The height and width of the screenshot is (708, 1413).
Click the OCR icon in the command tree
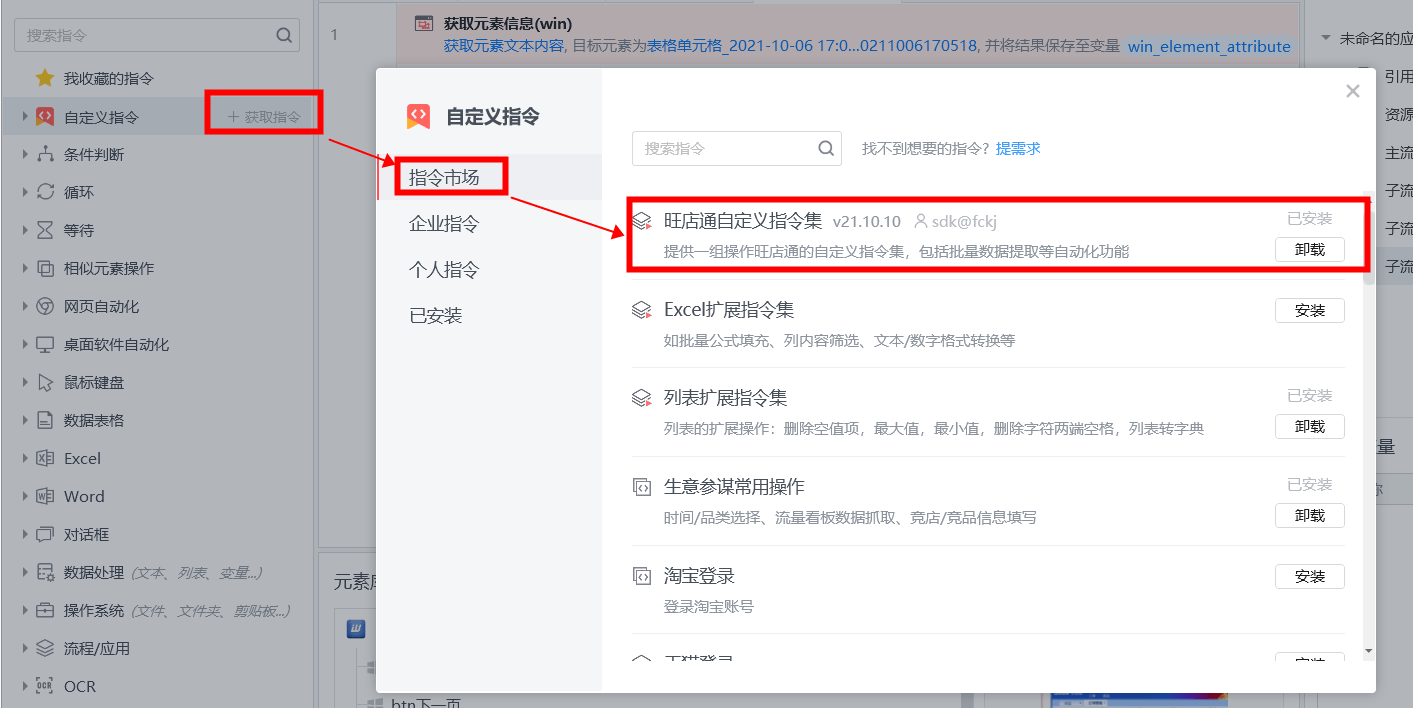coord(45,686)
